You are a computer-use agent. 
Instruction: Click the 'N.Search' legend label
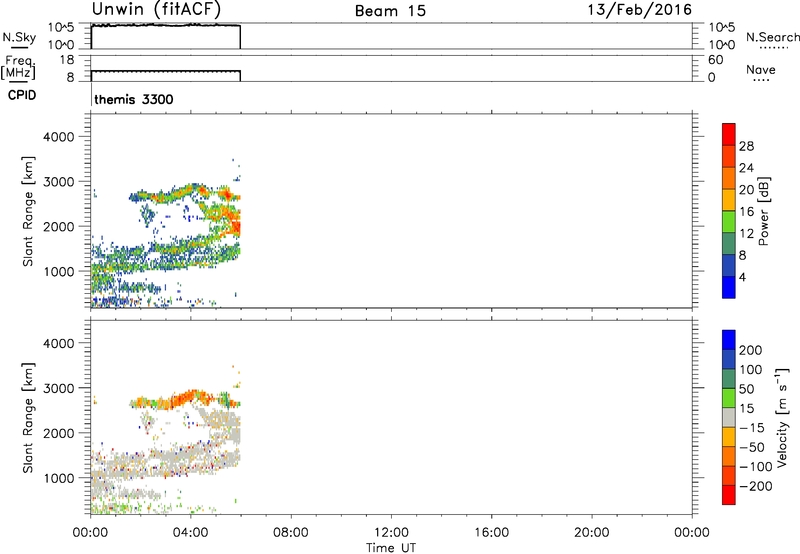click(772, 37)
